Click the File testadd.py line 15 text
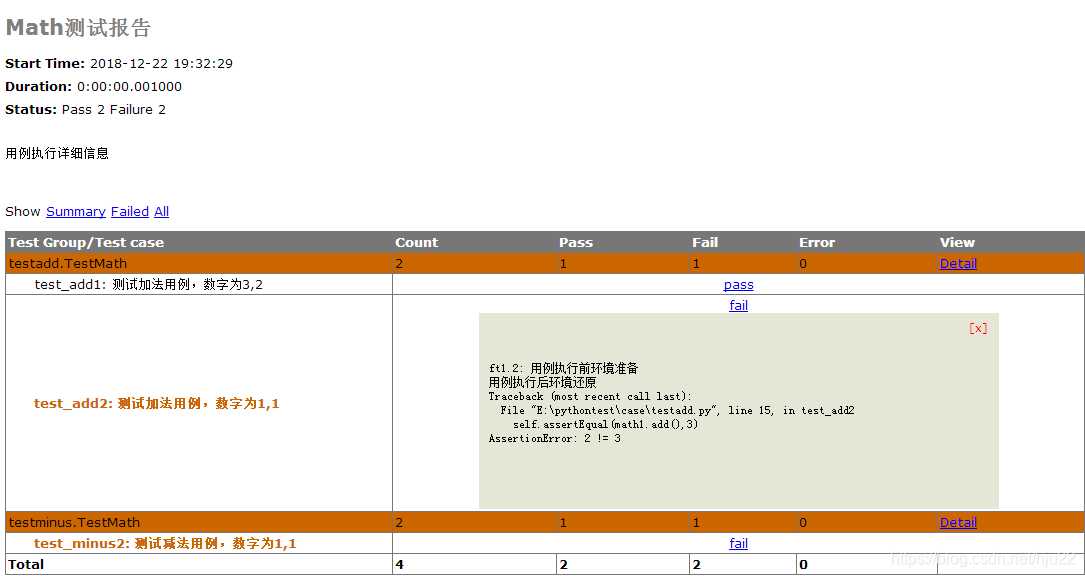 tap(677, 410)
